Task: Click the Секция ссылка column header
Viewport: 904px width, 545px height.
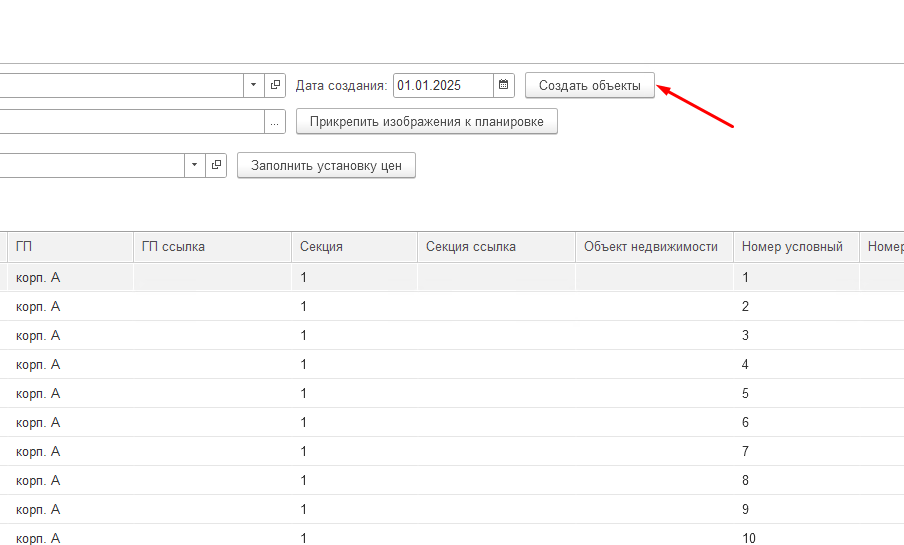Action: click(496, 247)
